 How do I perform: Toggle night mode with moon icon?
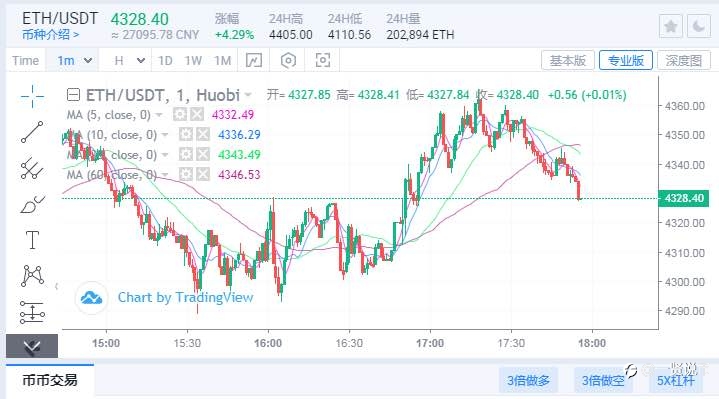tap(699, 26)
